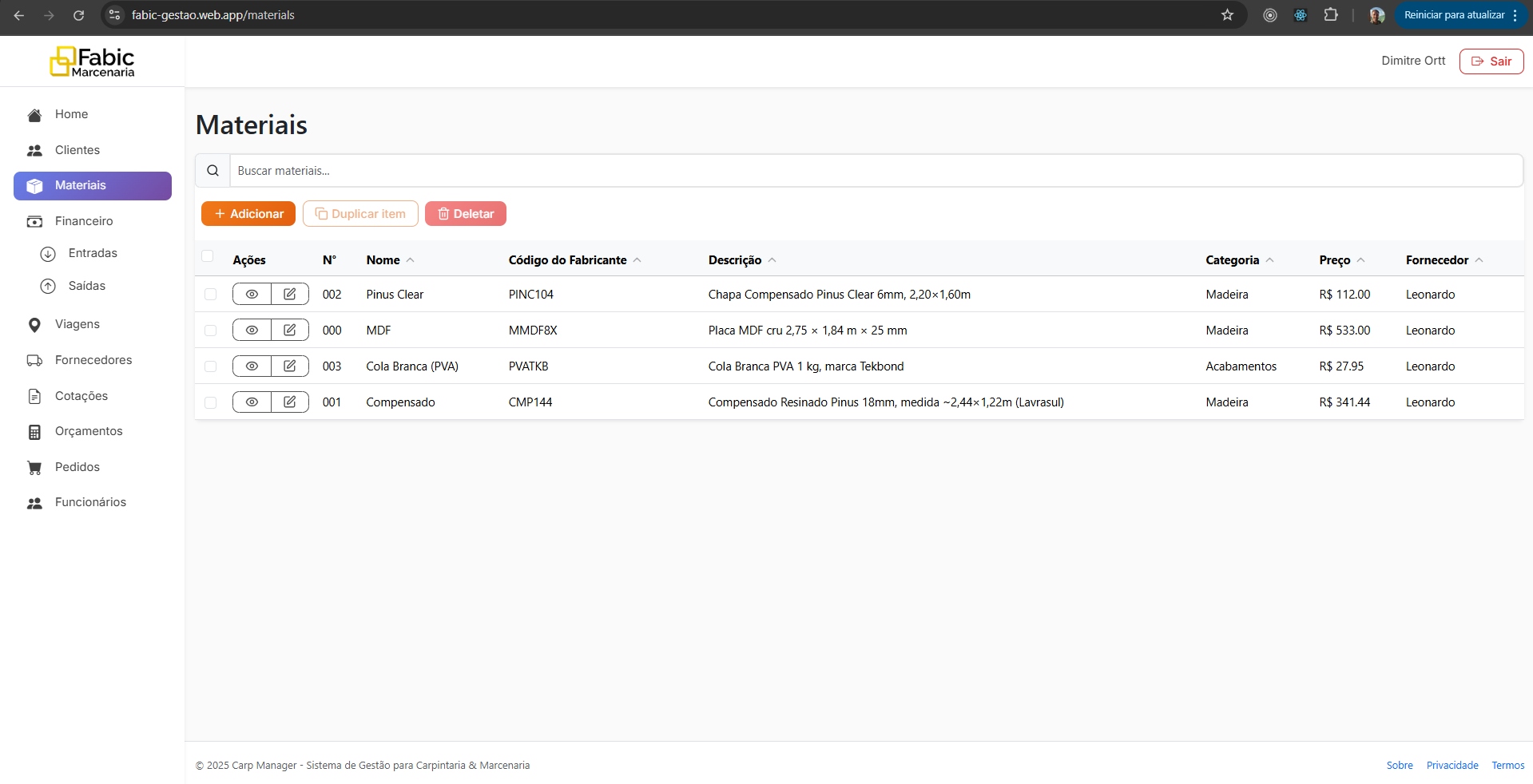Click the Nº column header
The image size is (1533, 784).
329,260
